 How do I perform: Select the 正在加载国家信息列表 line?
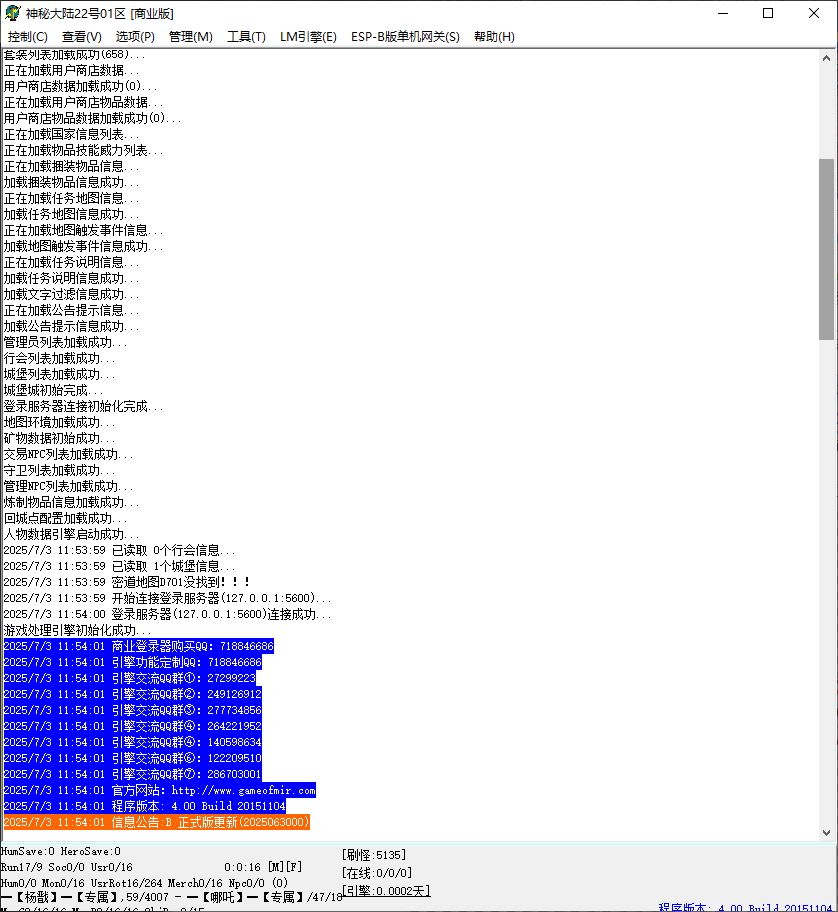[x=71, y=134]
